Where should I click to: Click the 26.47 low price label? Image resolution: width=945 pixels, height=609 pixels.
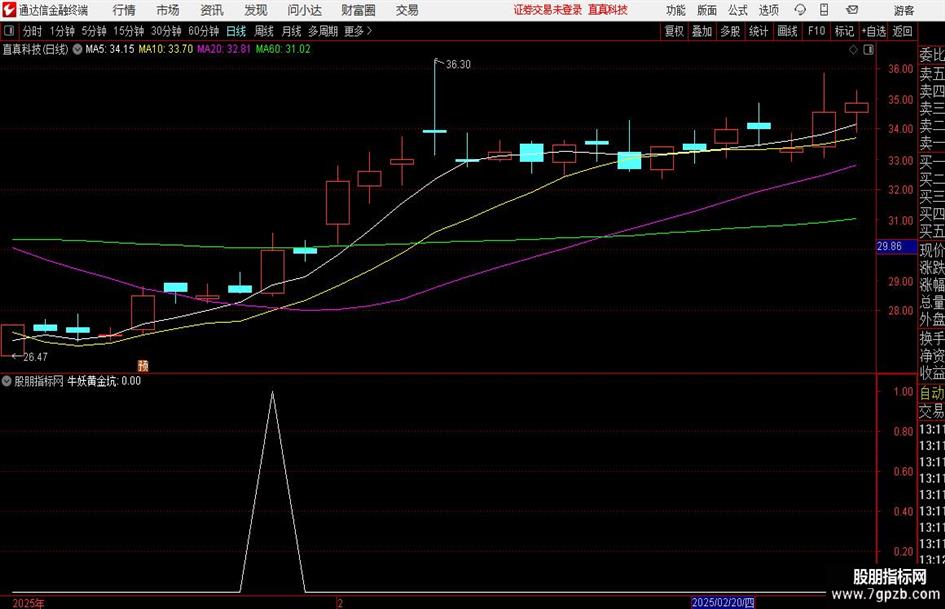click(x=35, y=357)
